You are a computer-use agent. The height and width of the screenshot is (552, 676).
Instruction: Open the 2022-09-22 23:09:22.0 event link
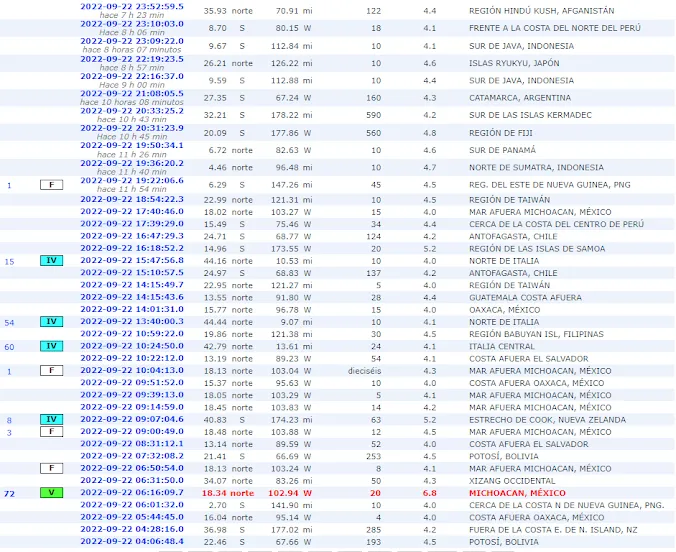132,41
